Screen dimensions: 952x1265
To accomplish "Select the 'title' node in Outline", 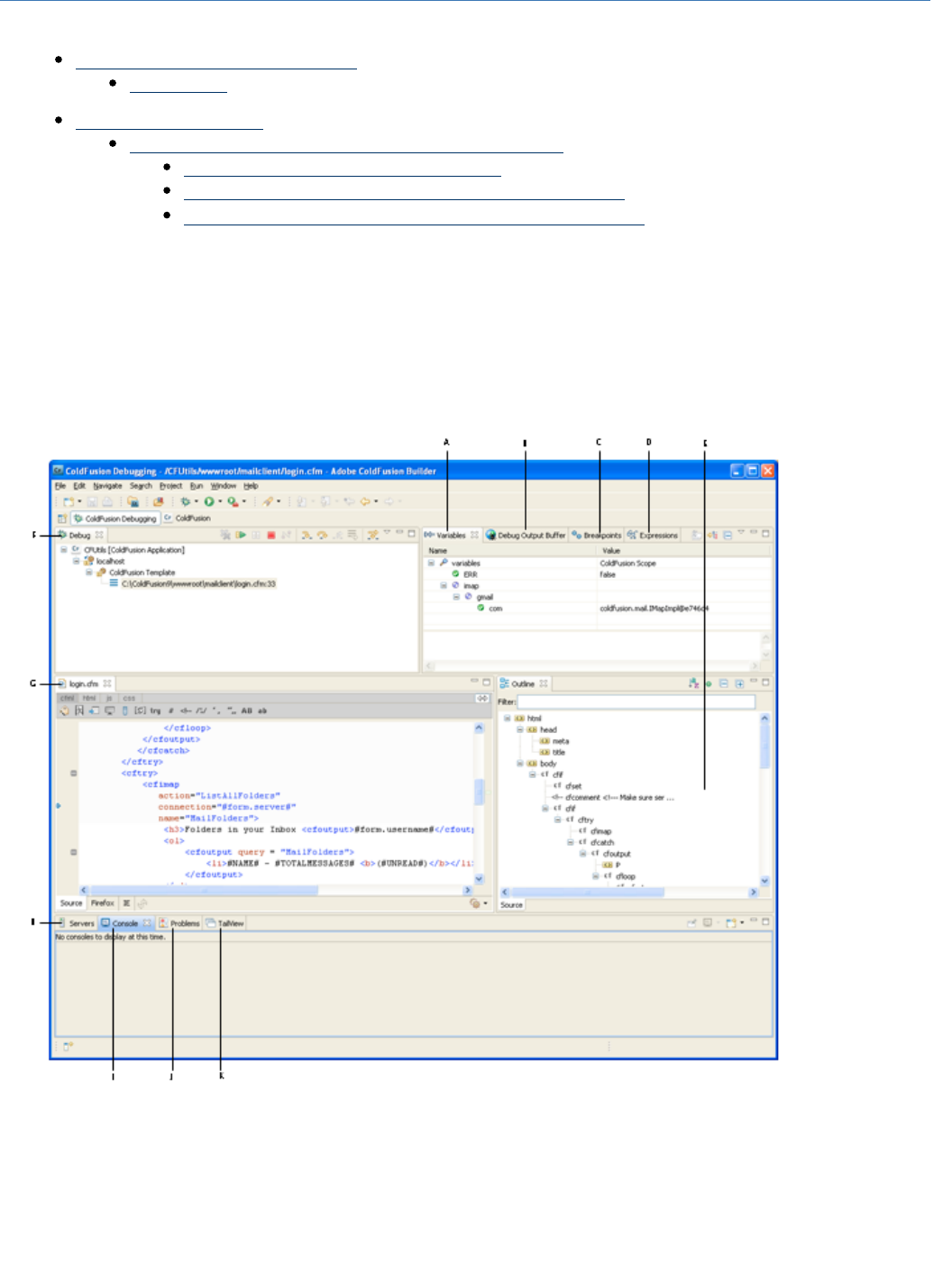I will tap(553, 752).
